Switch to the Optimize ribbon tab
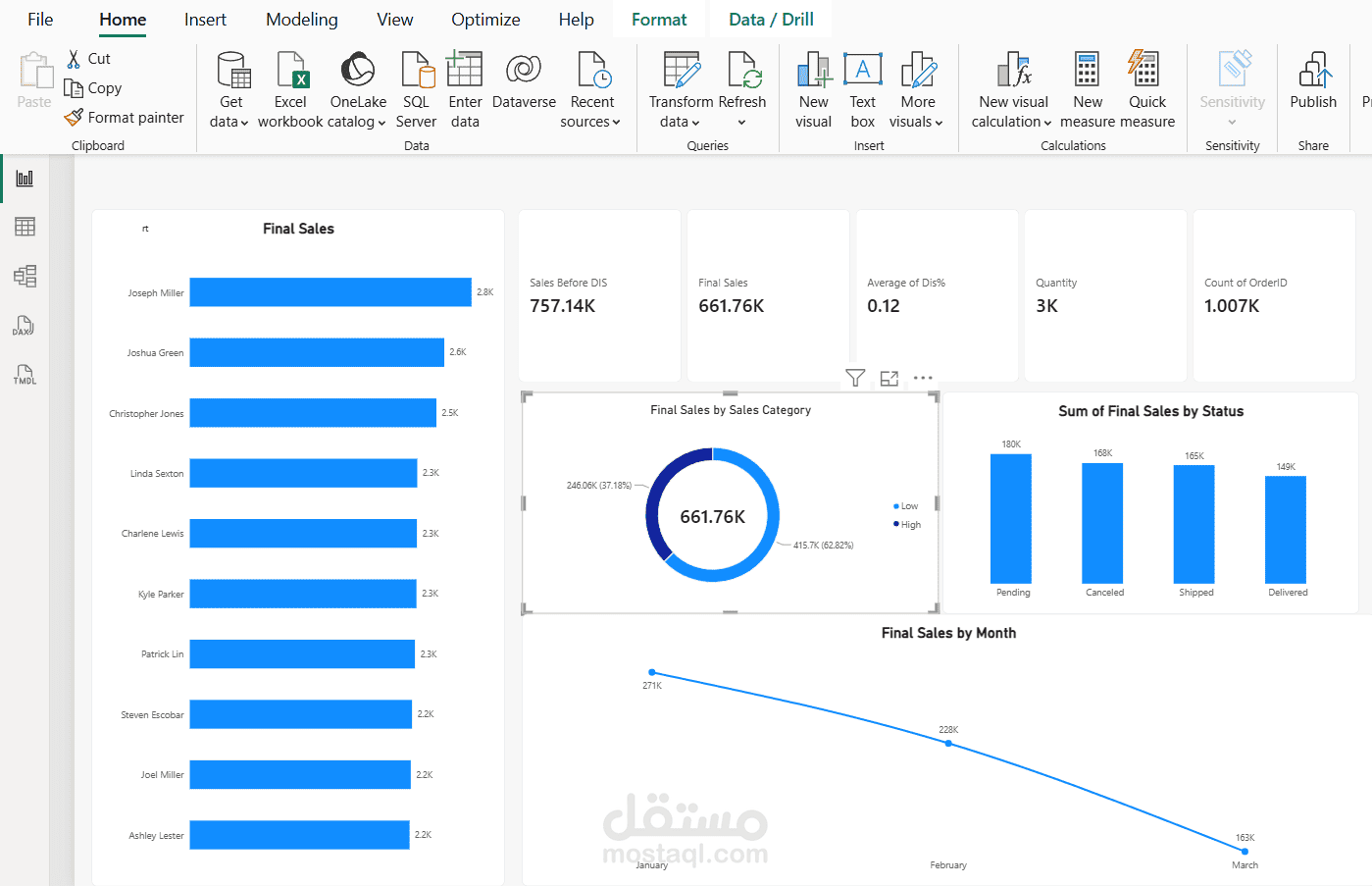Viewport: 1372px width, 886px height. click(x=485, y=20)
